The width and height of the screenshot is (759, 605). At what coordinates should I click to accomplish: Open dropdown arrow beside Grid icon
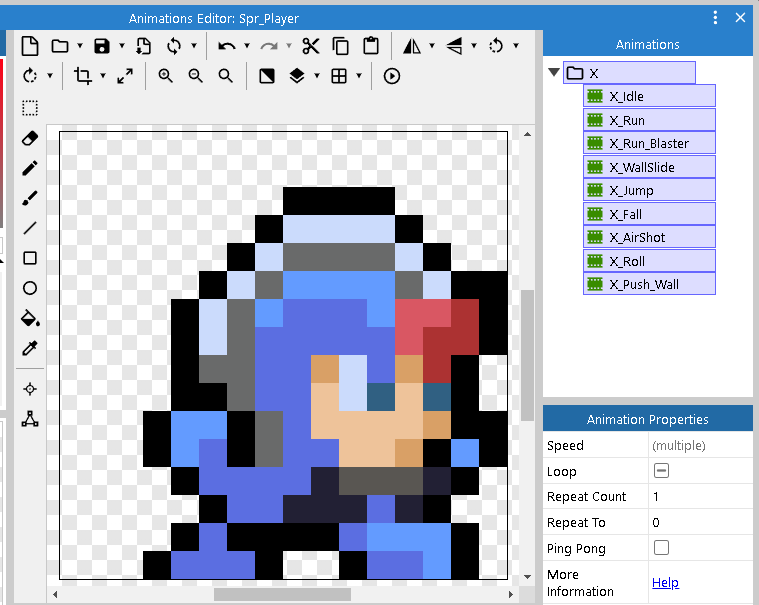pos(359,76)
